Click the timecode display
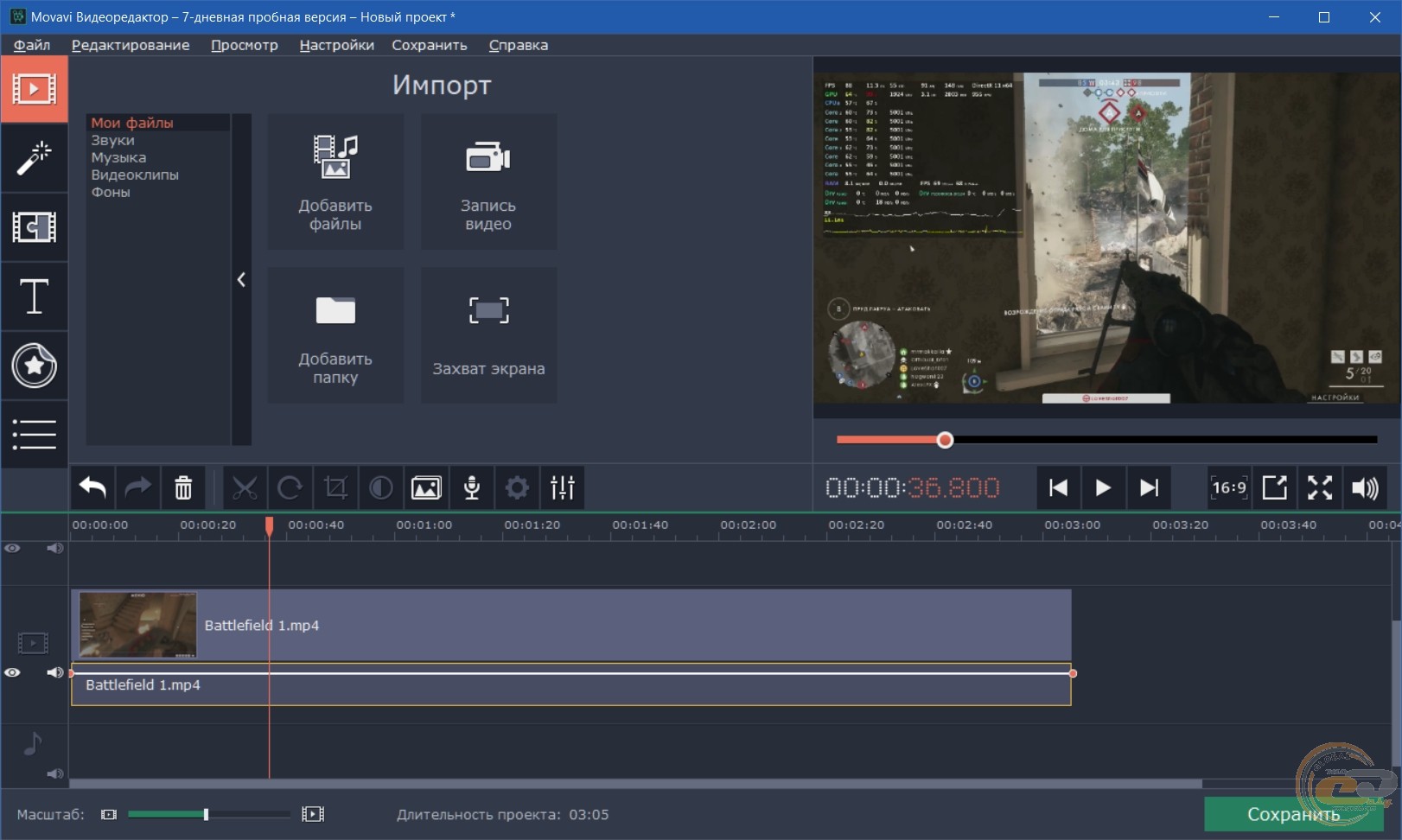 coord(913,488)
